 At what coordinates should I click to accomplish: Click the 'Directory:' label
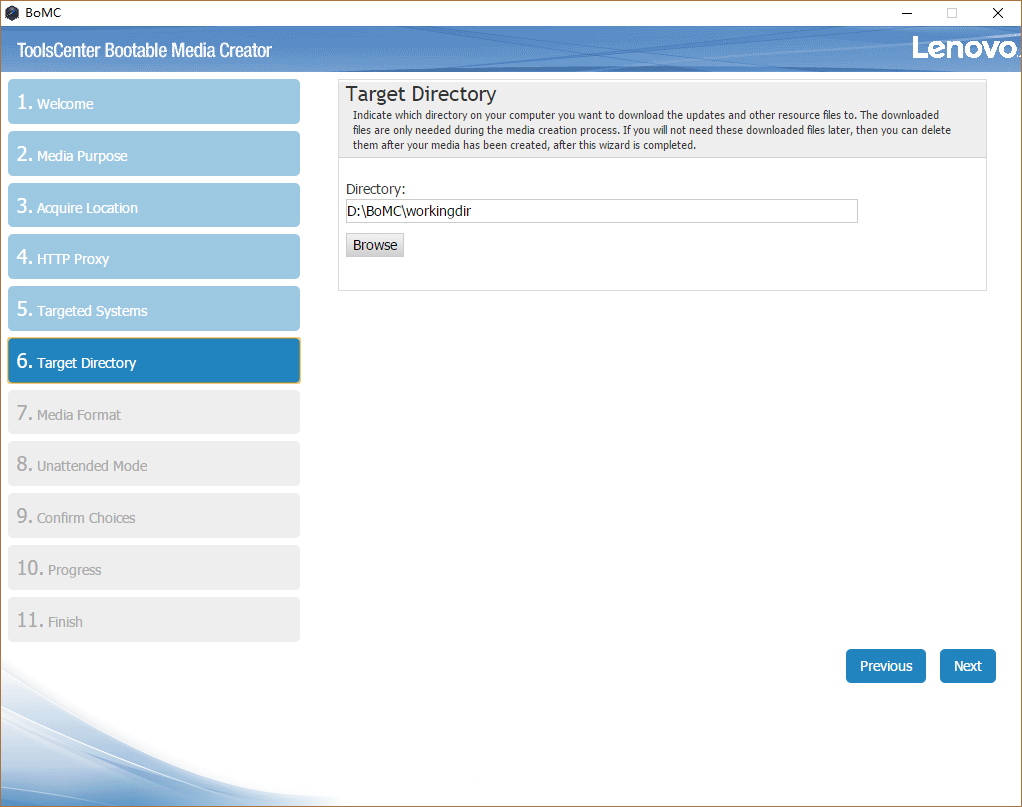point(375,189)
